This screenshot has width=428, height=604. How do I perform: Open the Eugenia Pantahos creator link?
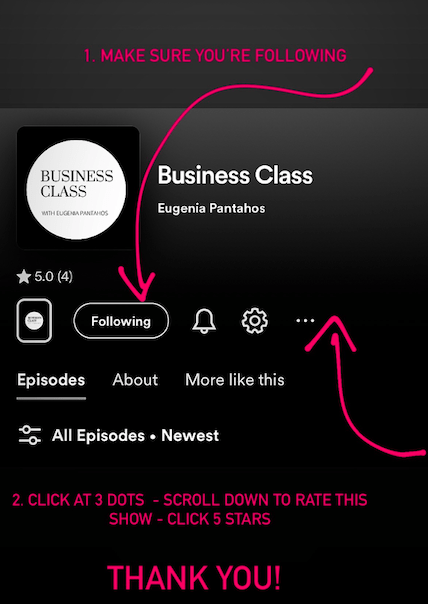point(211,208)
